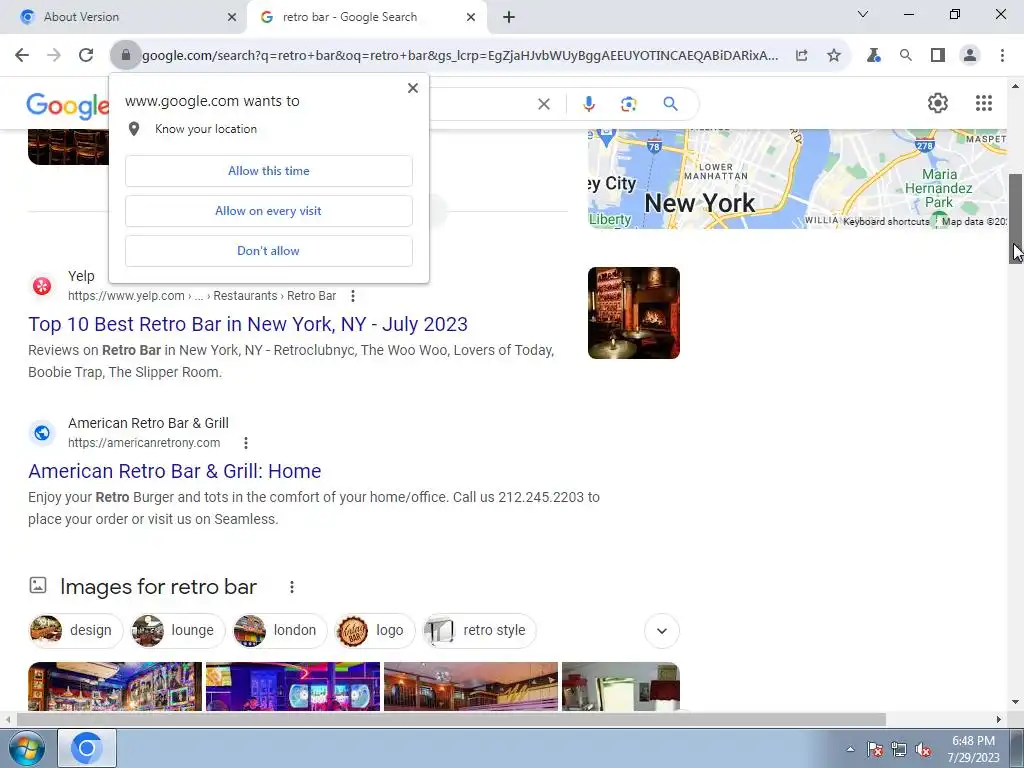
Task: Clear the Google search box text
Action: (543, 104)
